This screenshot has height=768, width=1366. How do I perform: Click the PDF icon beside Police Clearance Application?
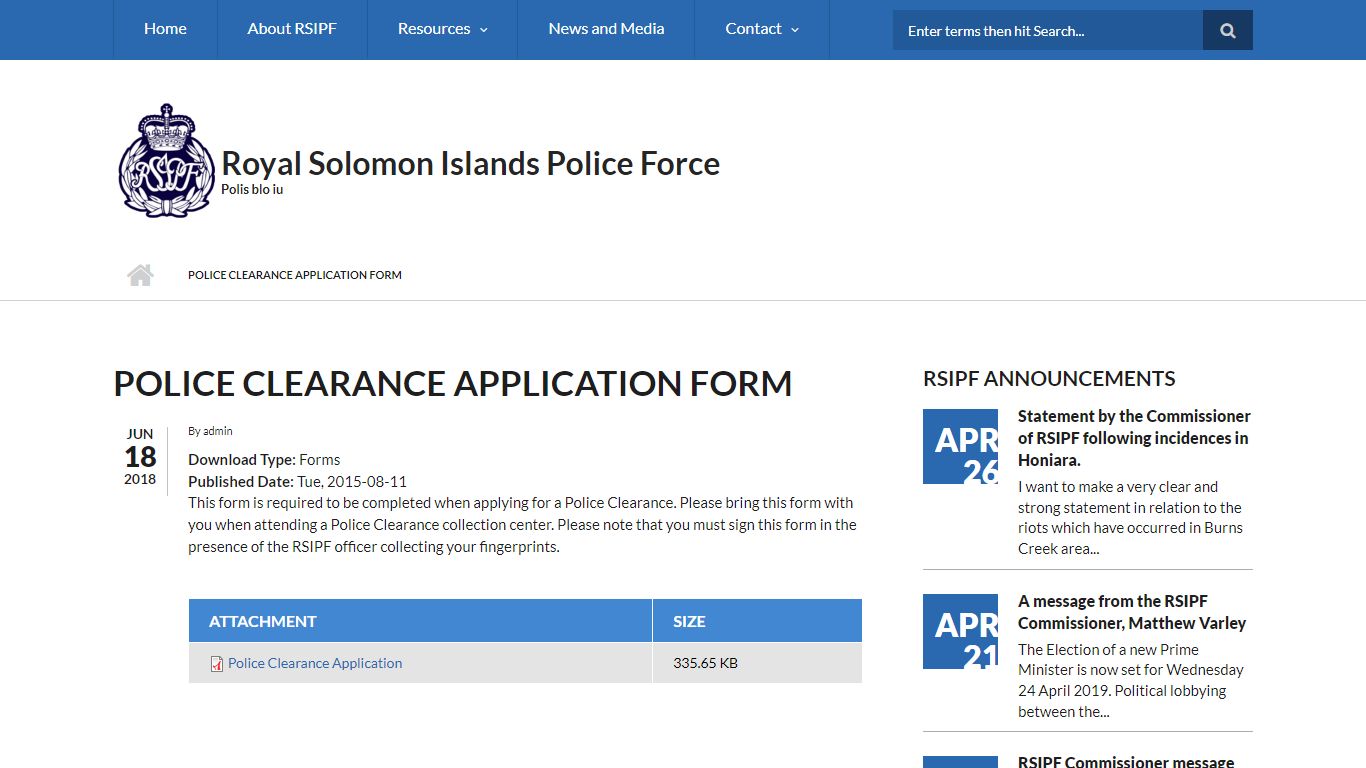216,663
